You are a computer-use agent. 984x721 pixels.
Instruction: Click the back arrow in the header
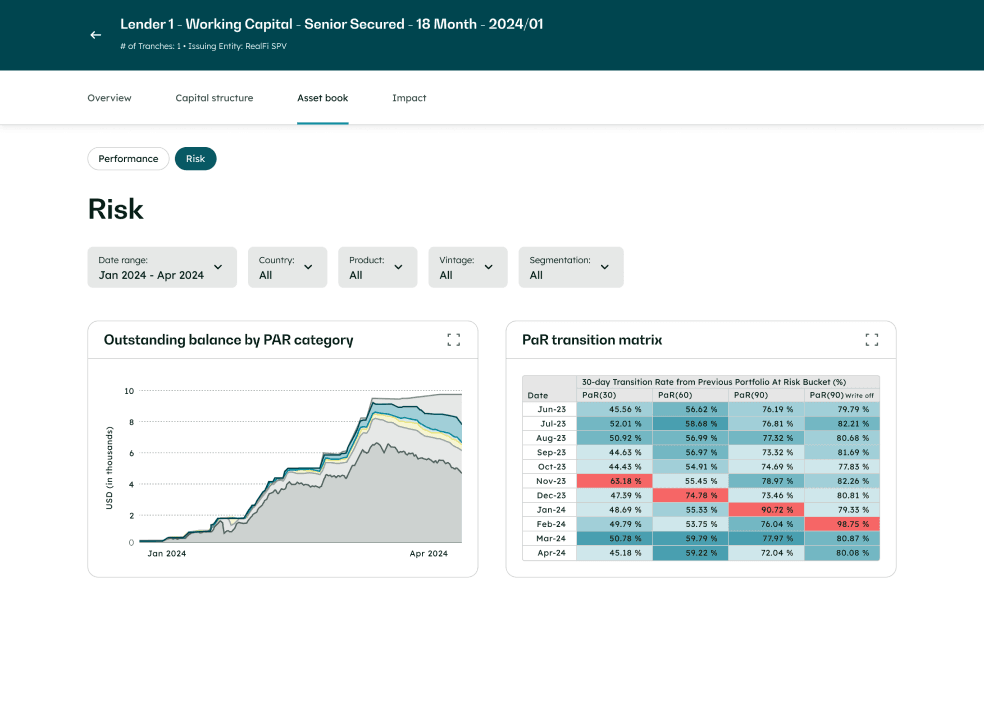(95, 34)
